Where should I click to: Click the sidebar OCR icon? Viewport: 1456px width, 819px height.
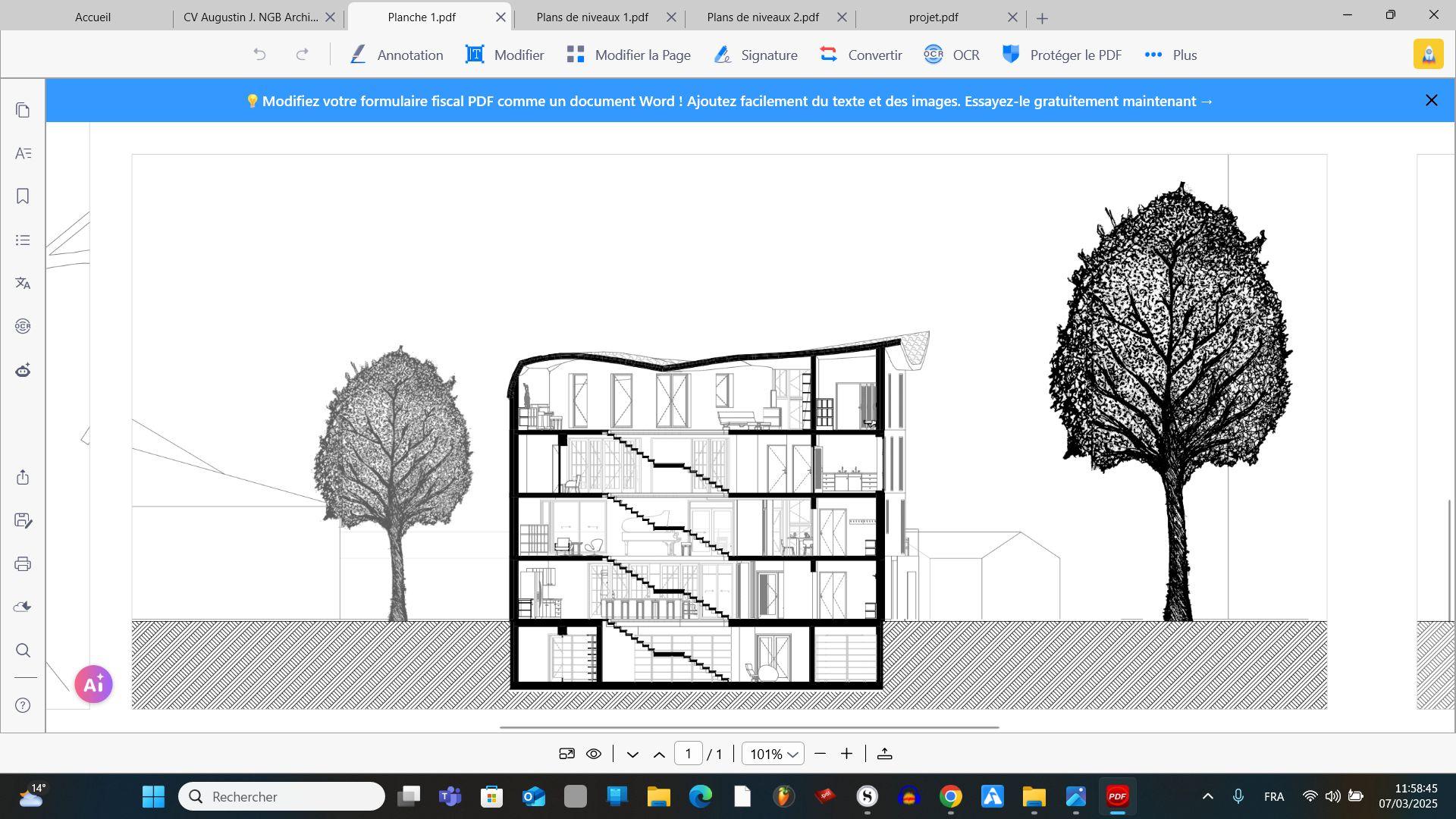[23, 326]
